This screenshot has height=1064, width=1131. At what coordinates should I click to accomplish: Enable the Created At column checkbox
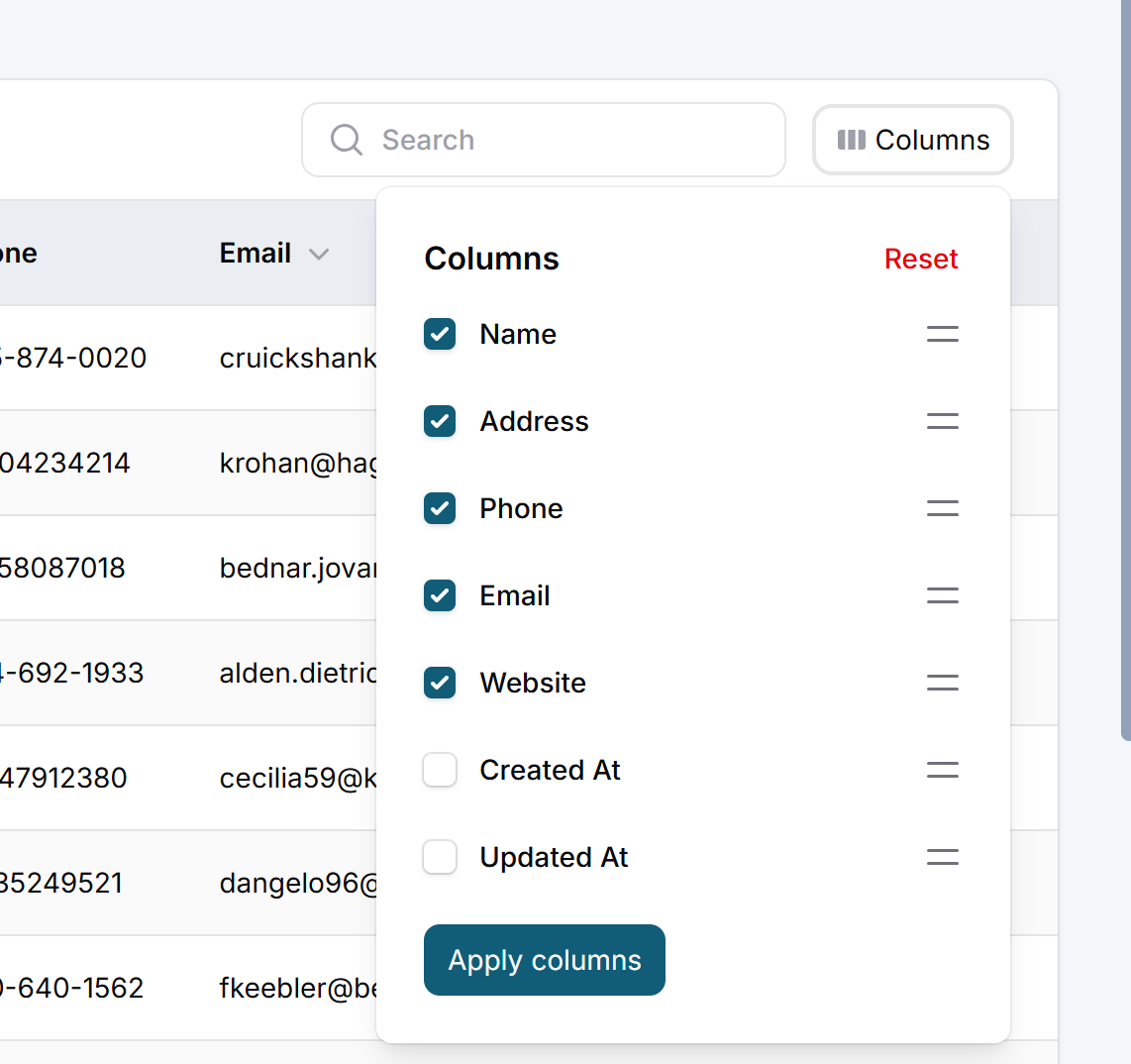440,771
